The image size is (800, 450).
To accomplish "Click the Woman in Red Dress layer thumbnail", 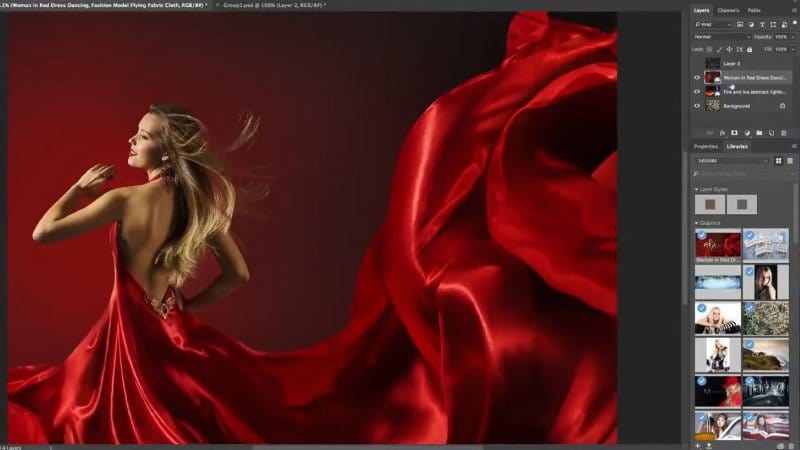I will coord(712,78).
